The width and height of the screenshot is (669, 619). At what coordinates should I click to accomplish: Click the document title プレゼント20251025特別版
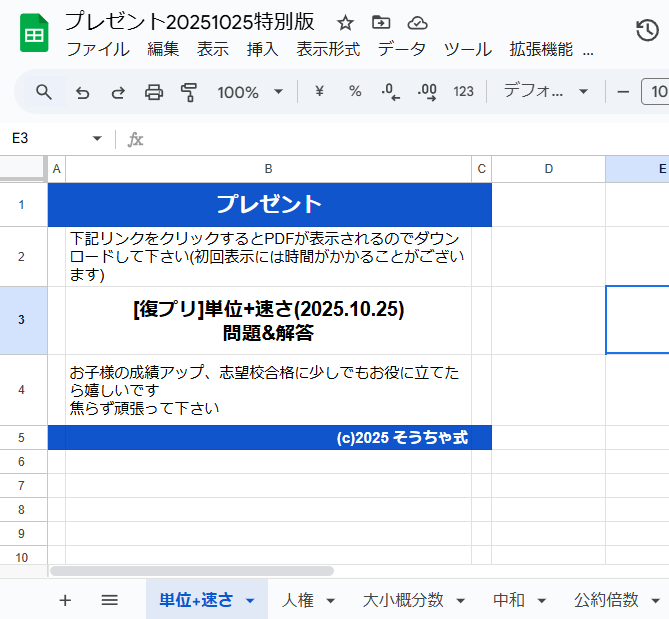click(190, 21)
